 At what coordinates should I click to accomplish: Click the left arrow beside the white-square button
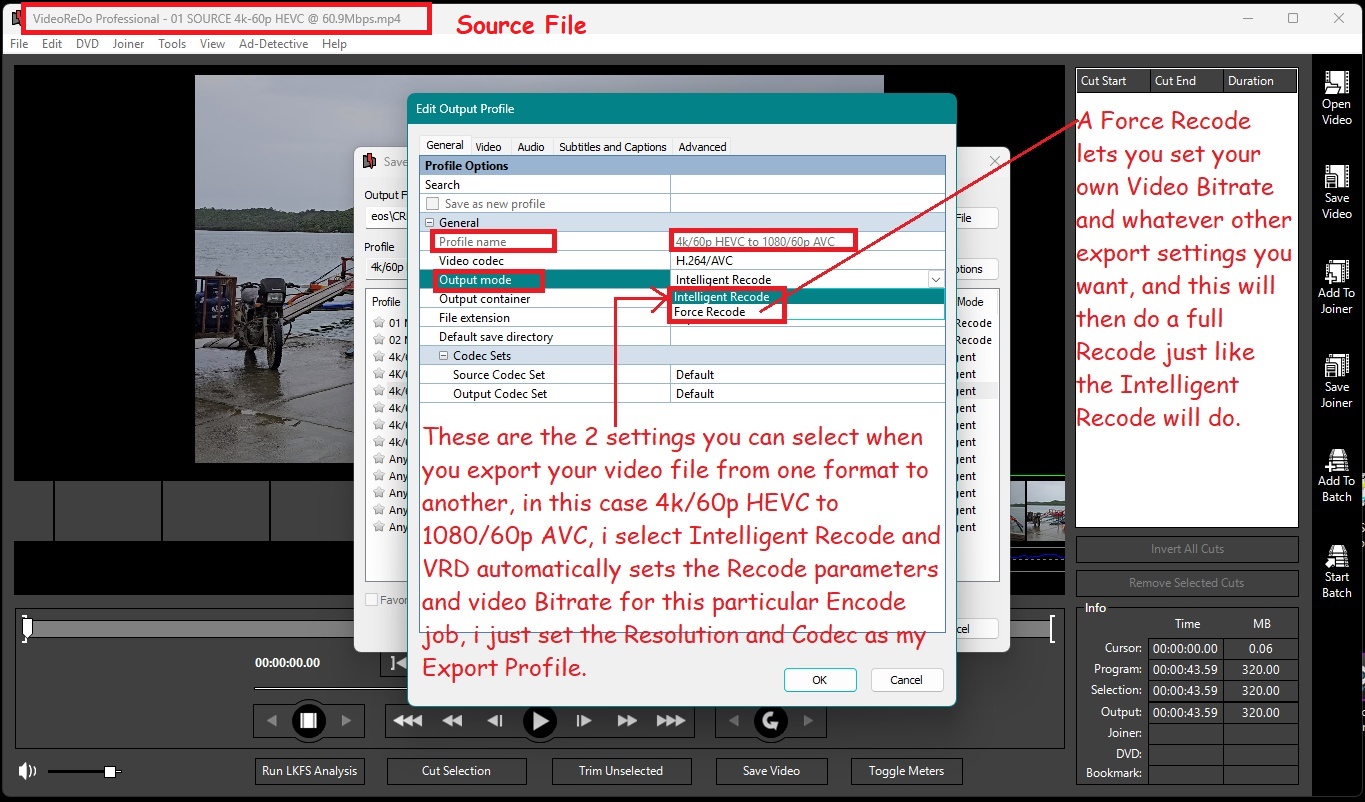coord(272,720)
